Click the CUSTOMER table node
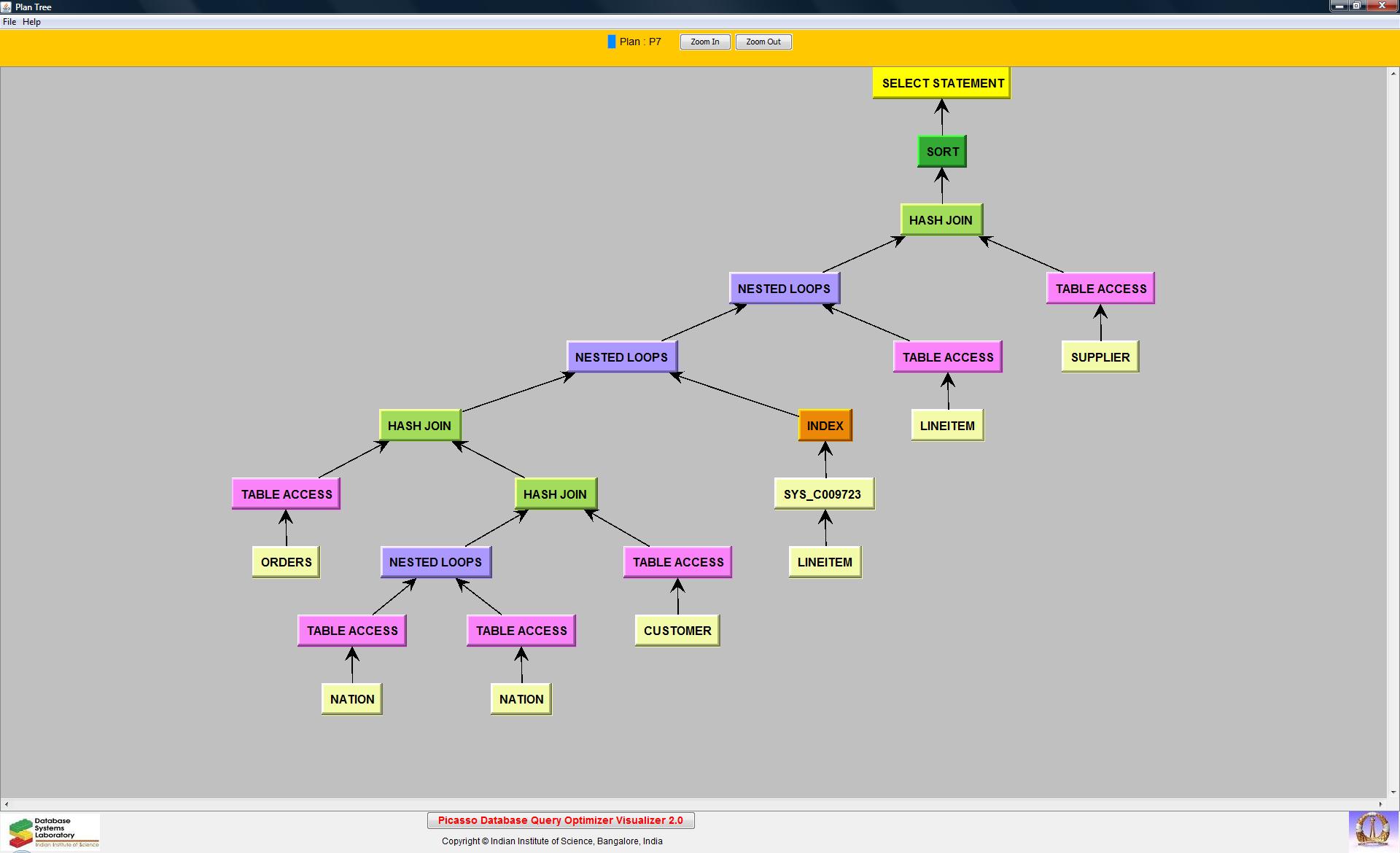The image size is (1400, 853). click(x=677, y=631)
